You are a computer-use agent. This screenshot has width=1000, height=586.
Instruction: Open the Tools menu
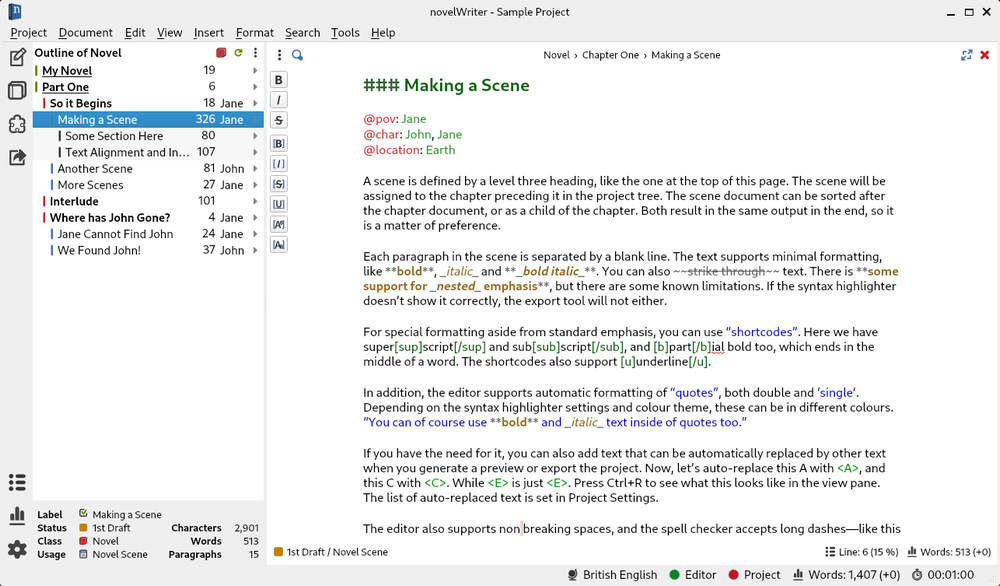[x=345, y=33]
